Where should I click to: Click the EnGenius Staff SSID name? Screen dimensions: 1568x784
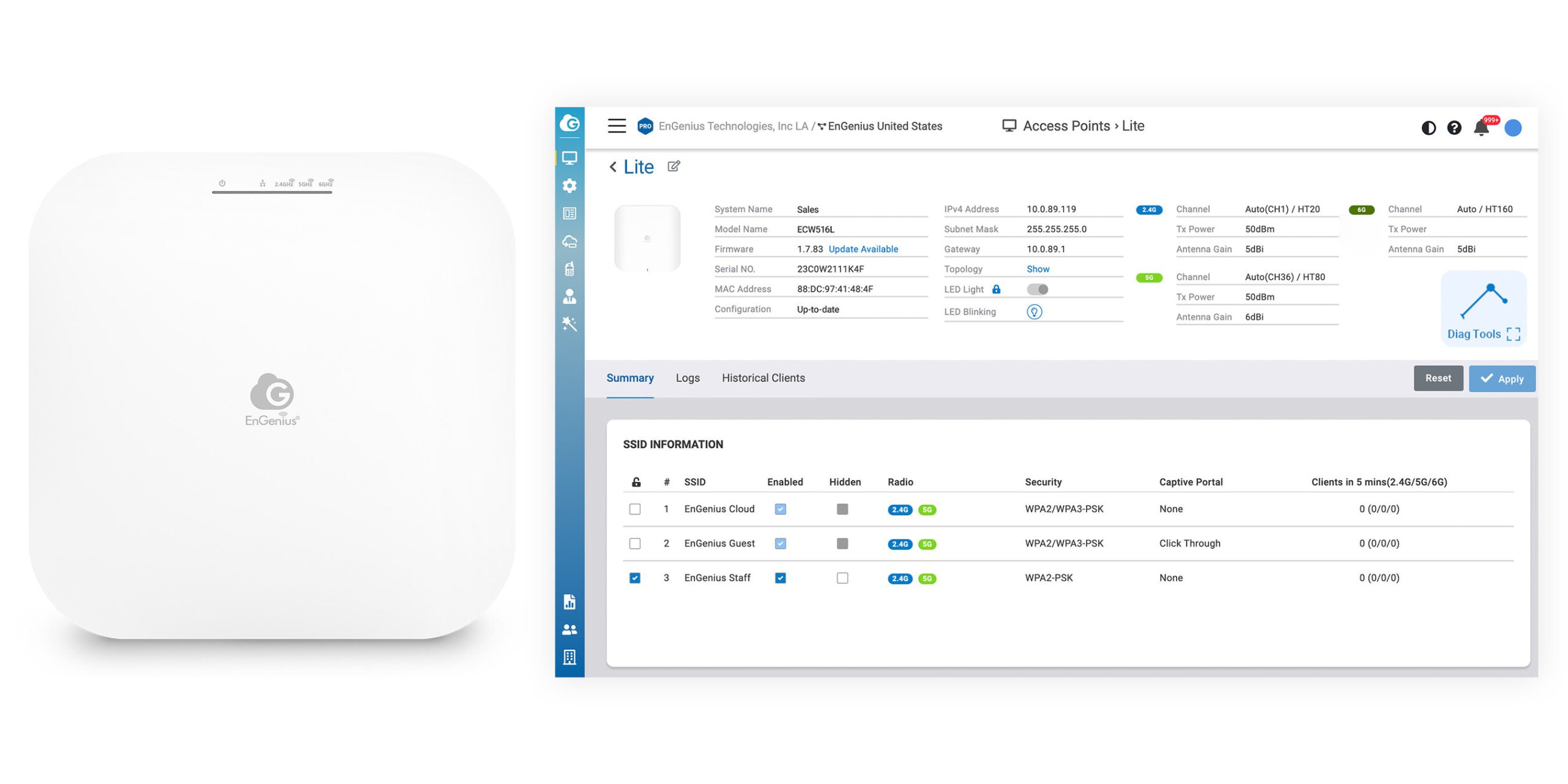(717, 578)
